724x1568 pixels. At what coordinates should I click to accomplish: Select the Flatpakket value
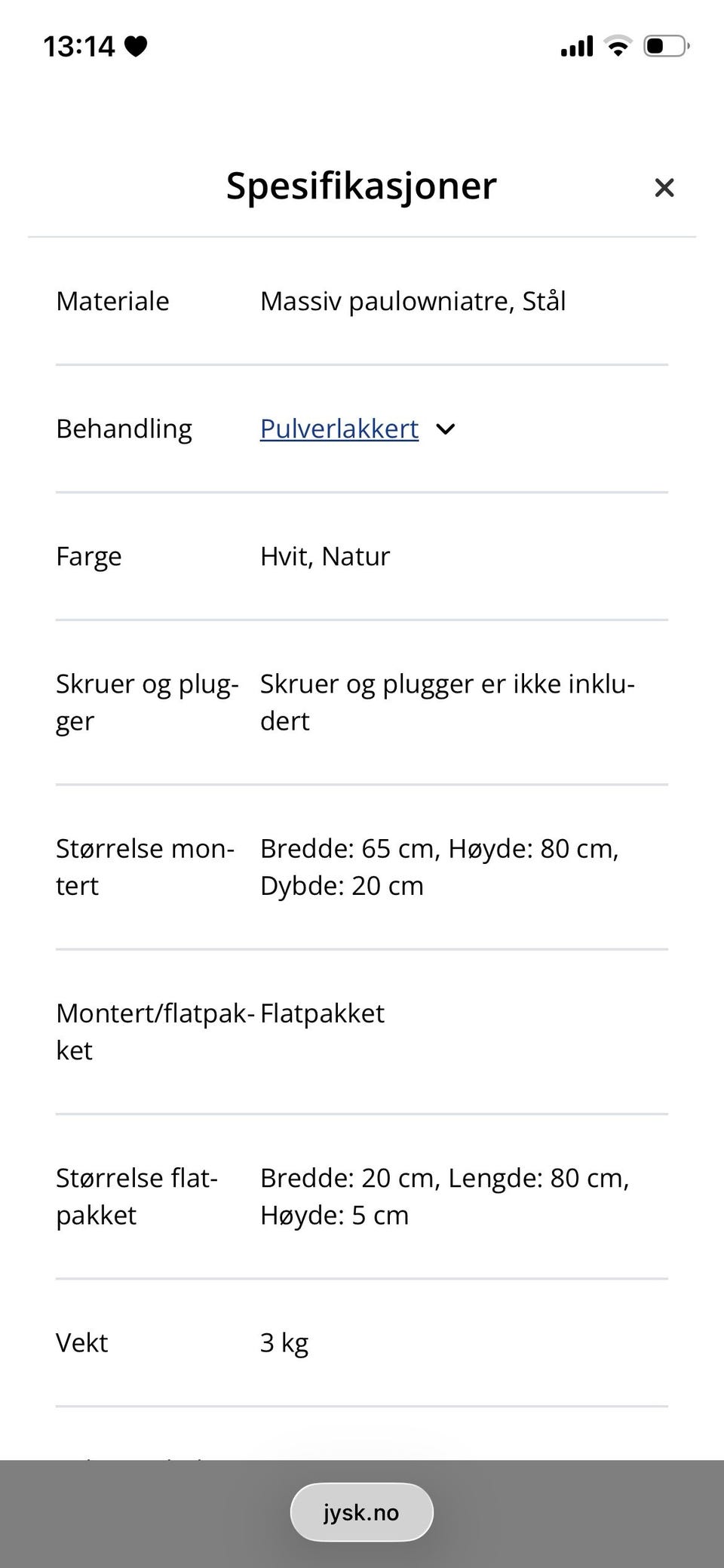[x=322, y=1013]
